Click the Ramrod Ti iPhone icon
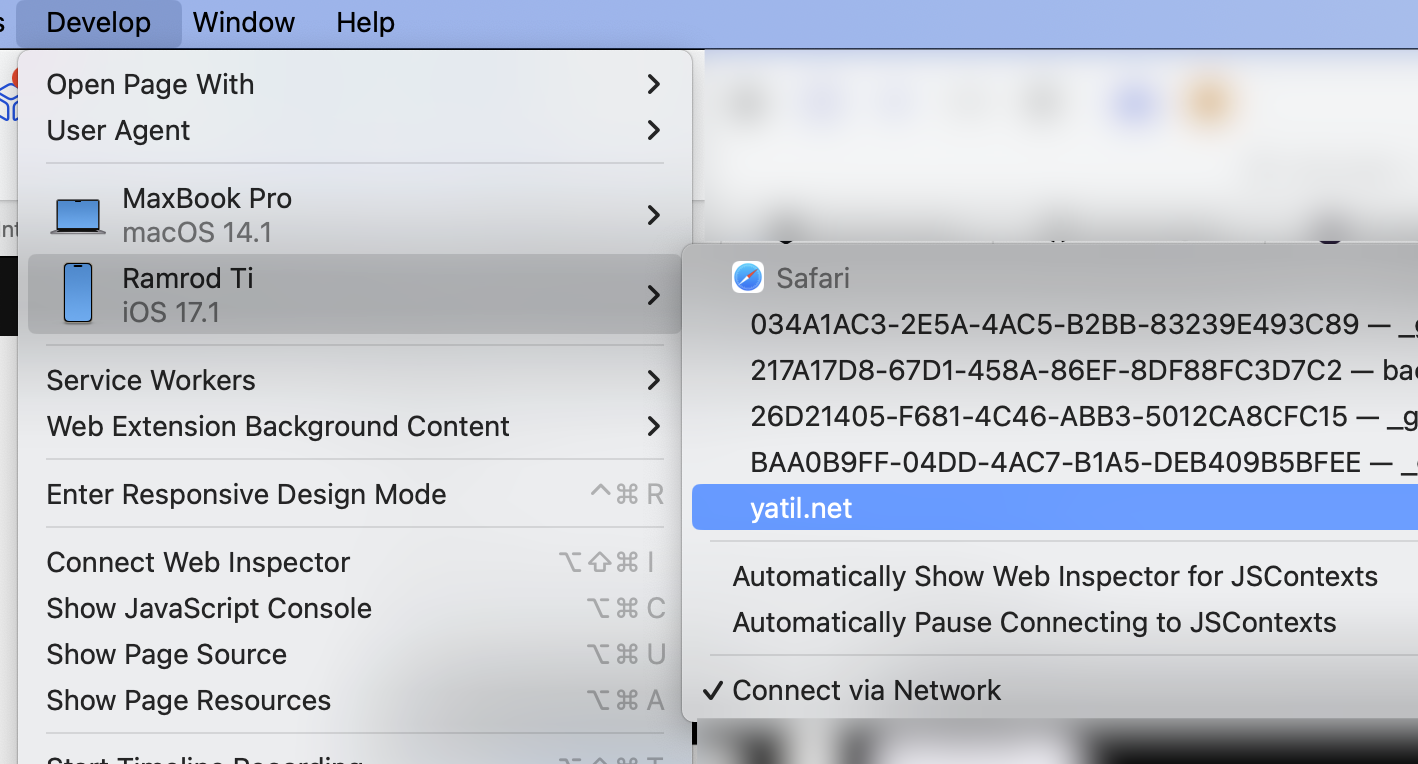Screen dimensions: 1418x764 (x=77, y=293)
